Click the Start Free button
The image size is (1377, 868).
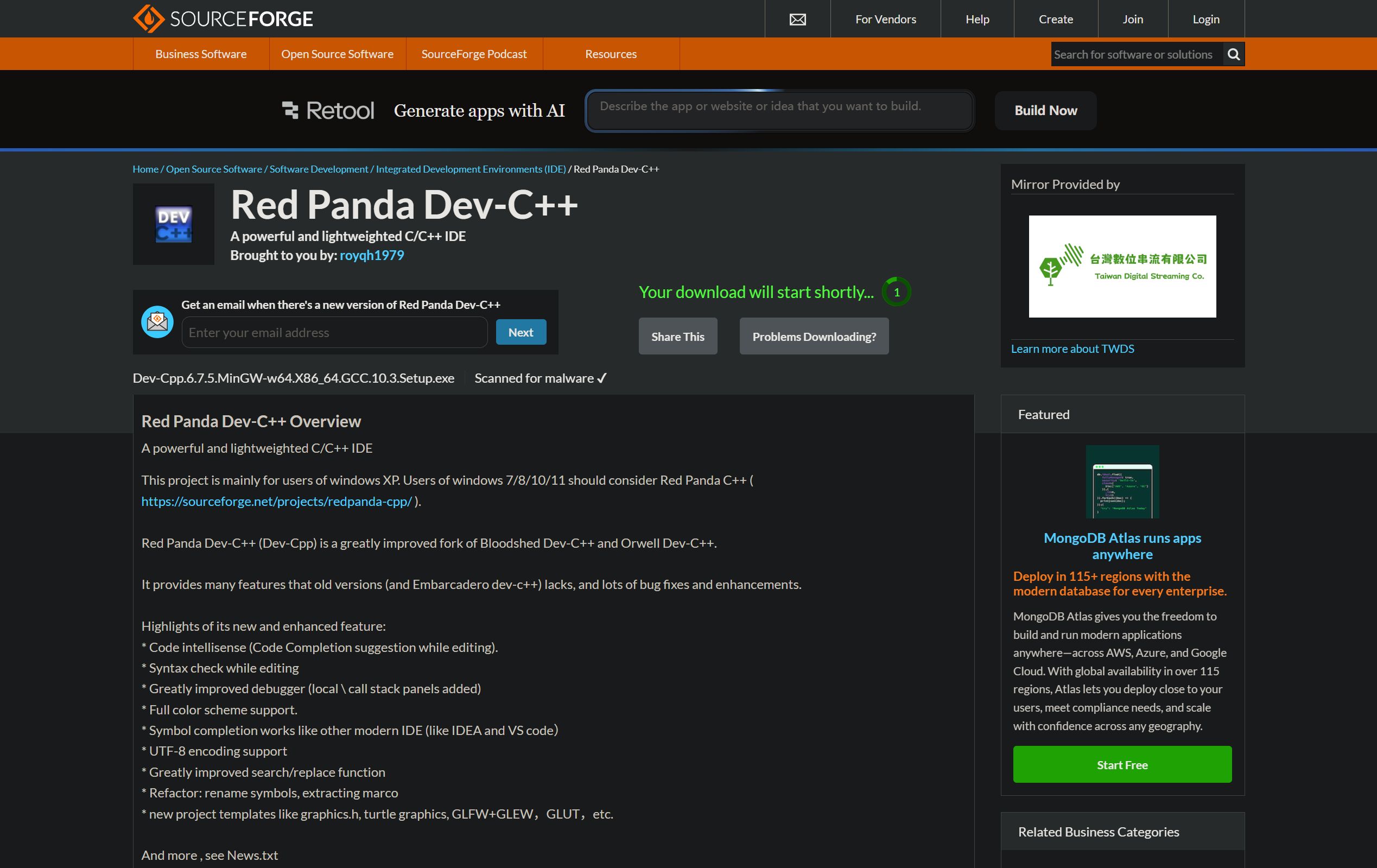(1122, 764)
